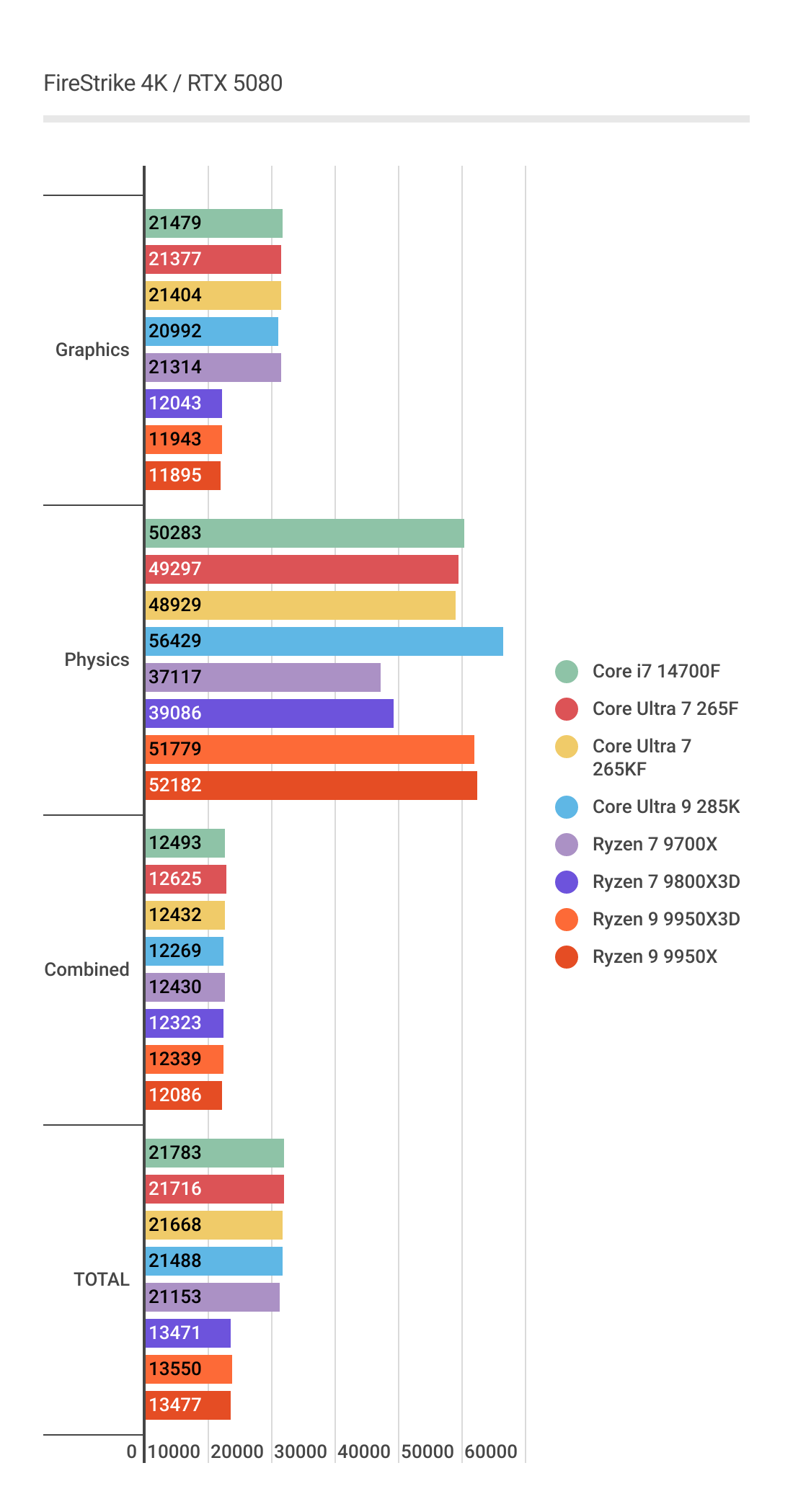The image size is (793, 1512).
Task: Click the Core Ultra 7 265KF legend dot
Action: click(x=567, y=747)
